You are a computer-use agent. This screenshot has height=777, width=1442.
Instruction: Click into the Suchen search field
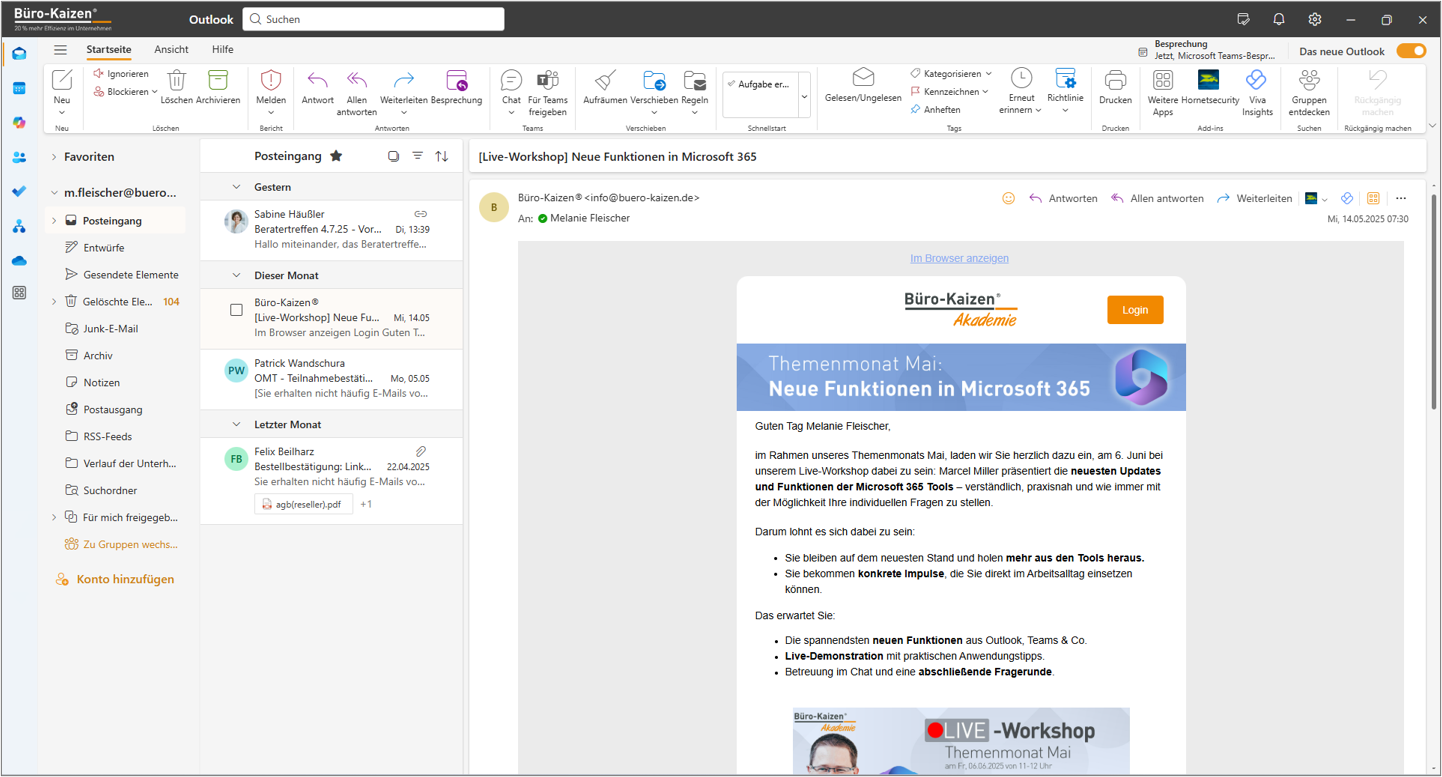pyautogui.click(x=373, y=19)
